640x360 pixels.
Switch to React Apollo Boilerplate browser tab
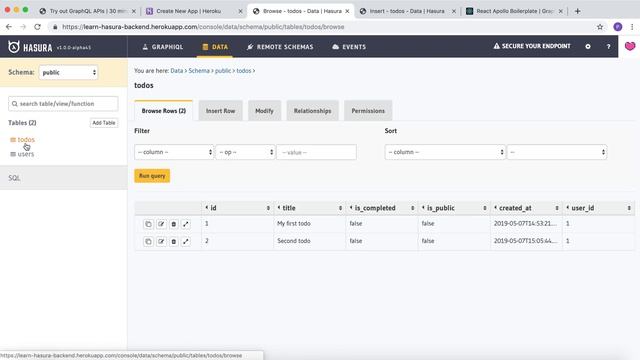(515, 11)
